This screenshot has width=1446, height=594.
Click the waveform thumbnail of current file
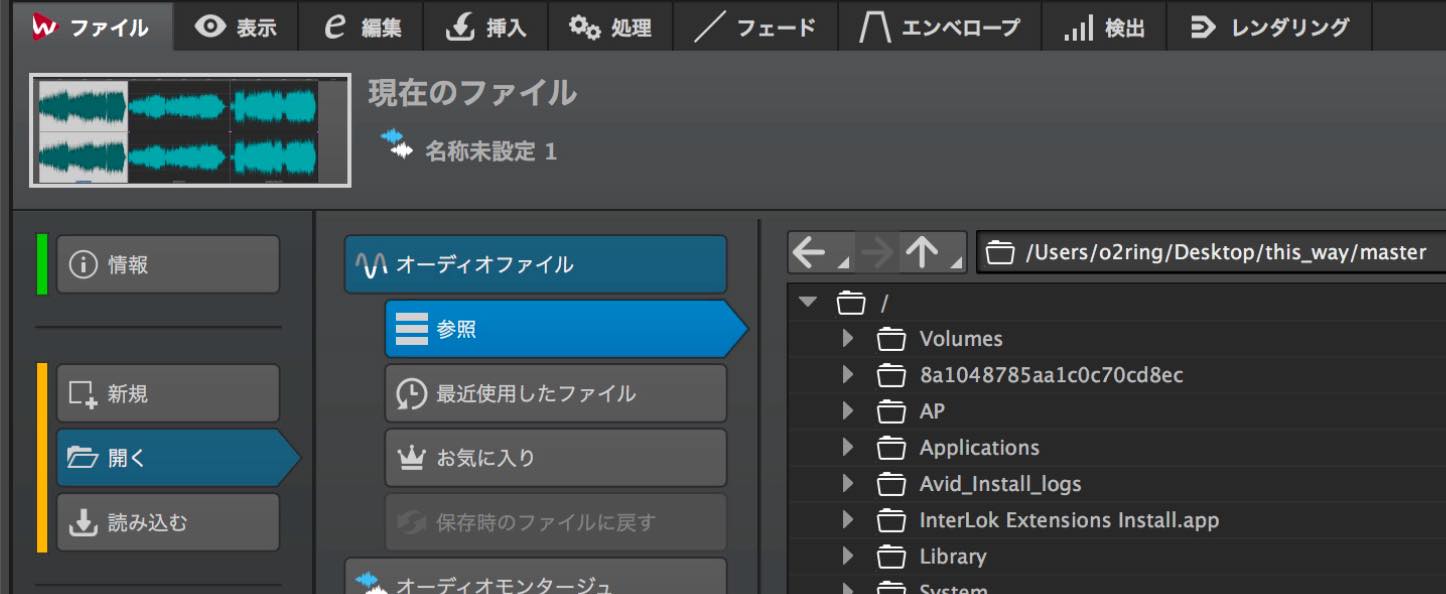pyautogui.click(x=190, y=130)
